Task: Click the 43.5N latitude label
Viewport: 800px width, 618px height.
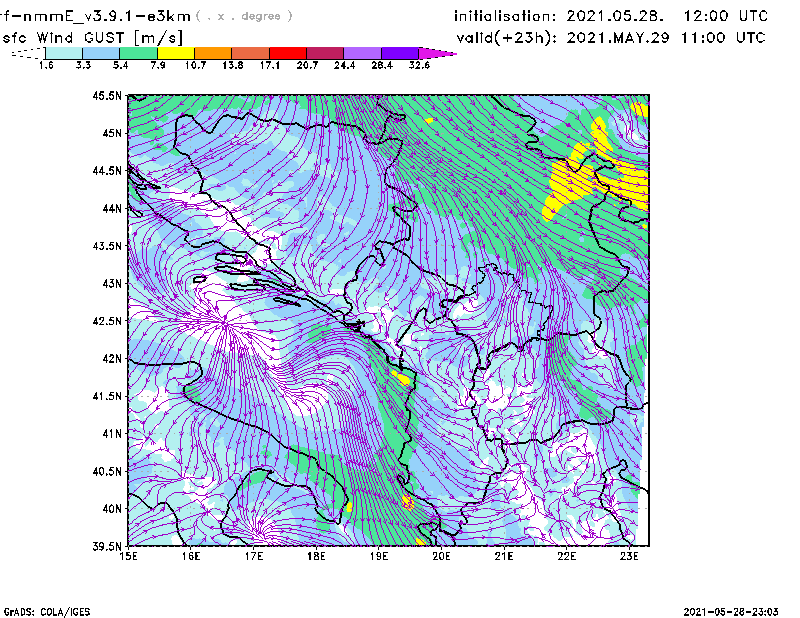Action: pos(107,246)
